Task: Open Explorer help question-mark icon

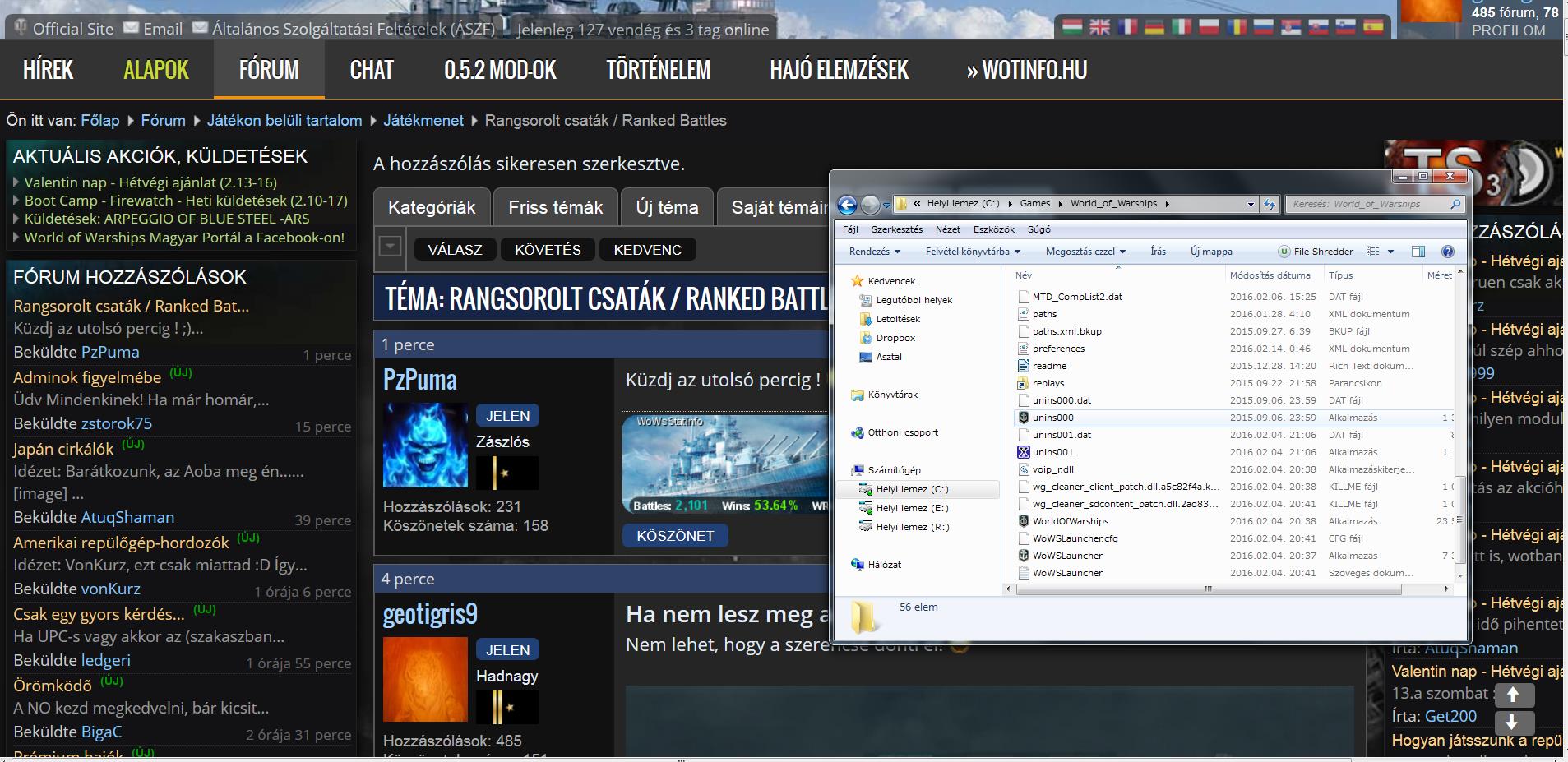Action: tap(1448, 252)
